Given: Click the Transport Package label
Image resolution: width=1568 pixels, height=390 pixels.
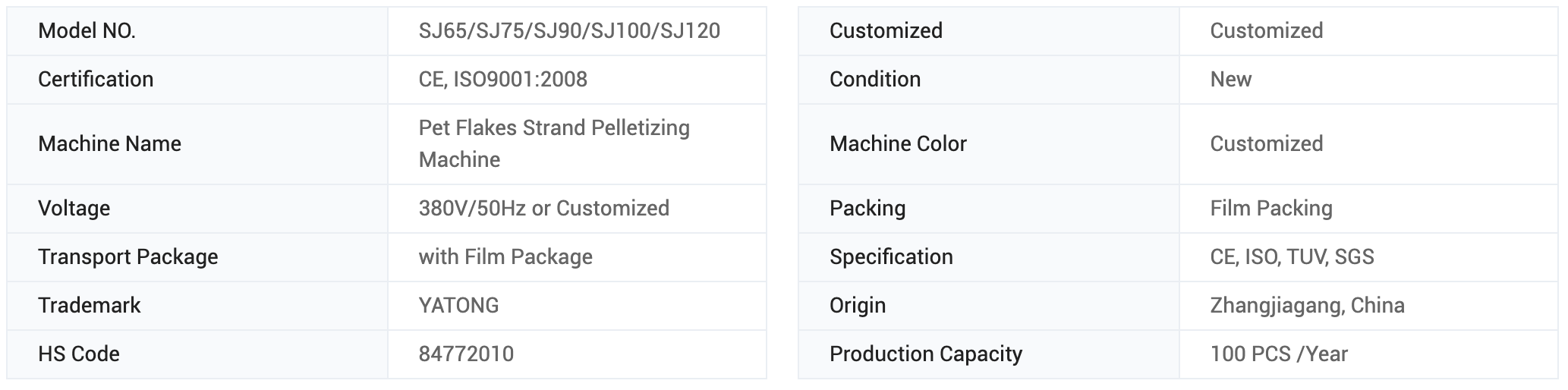Looking at the screenshot, I should tap(128, 257).
